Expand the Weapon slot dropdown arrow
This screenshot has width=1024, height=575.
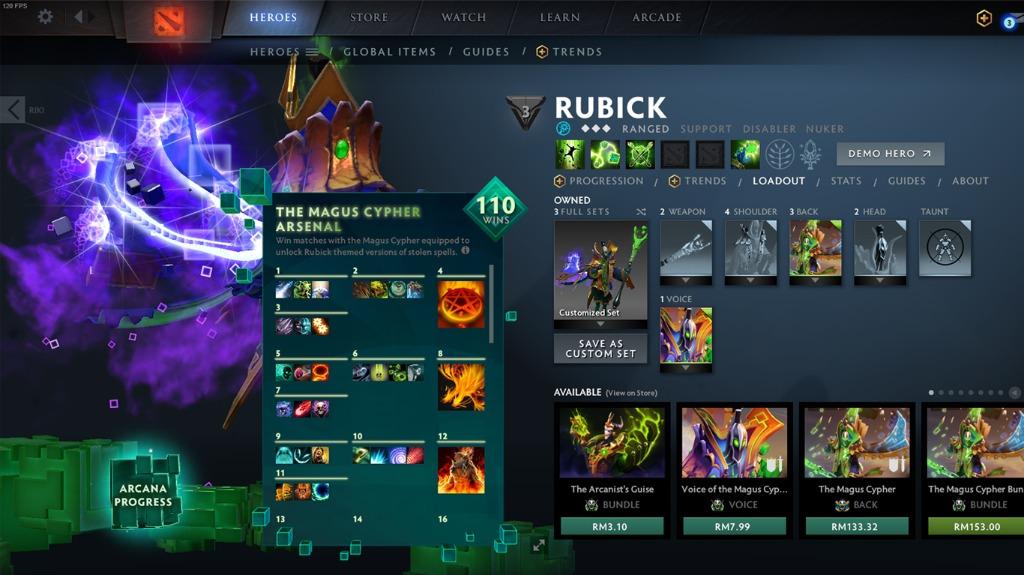686,280
